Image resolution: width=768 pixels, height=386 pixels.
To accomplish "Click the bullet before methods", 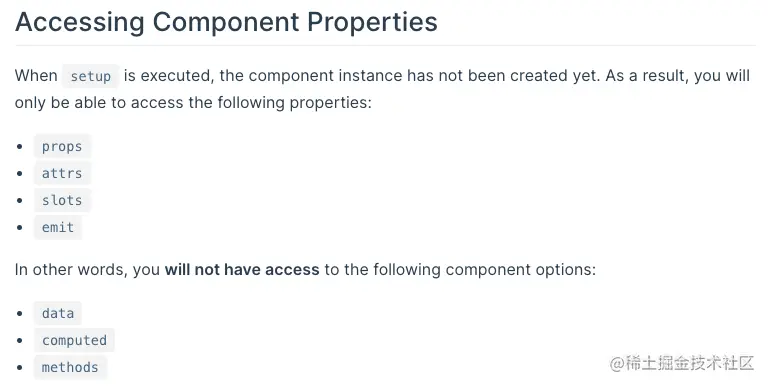I will [20, 367].
